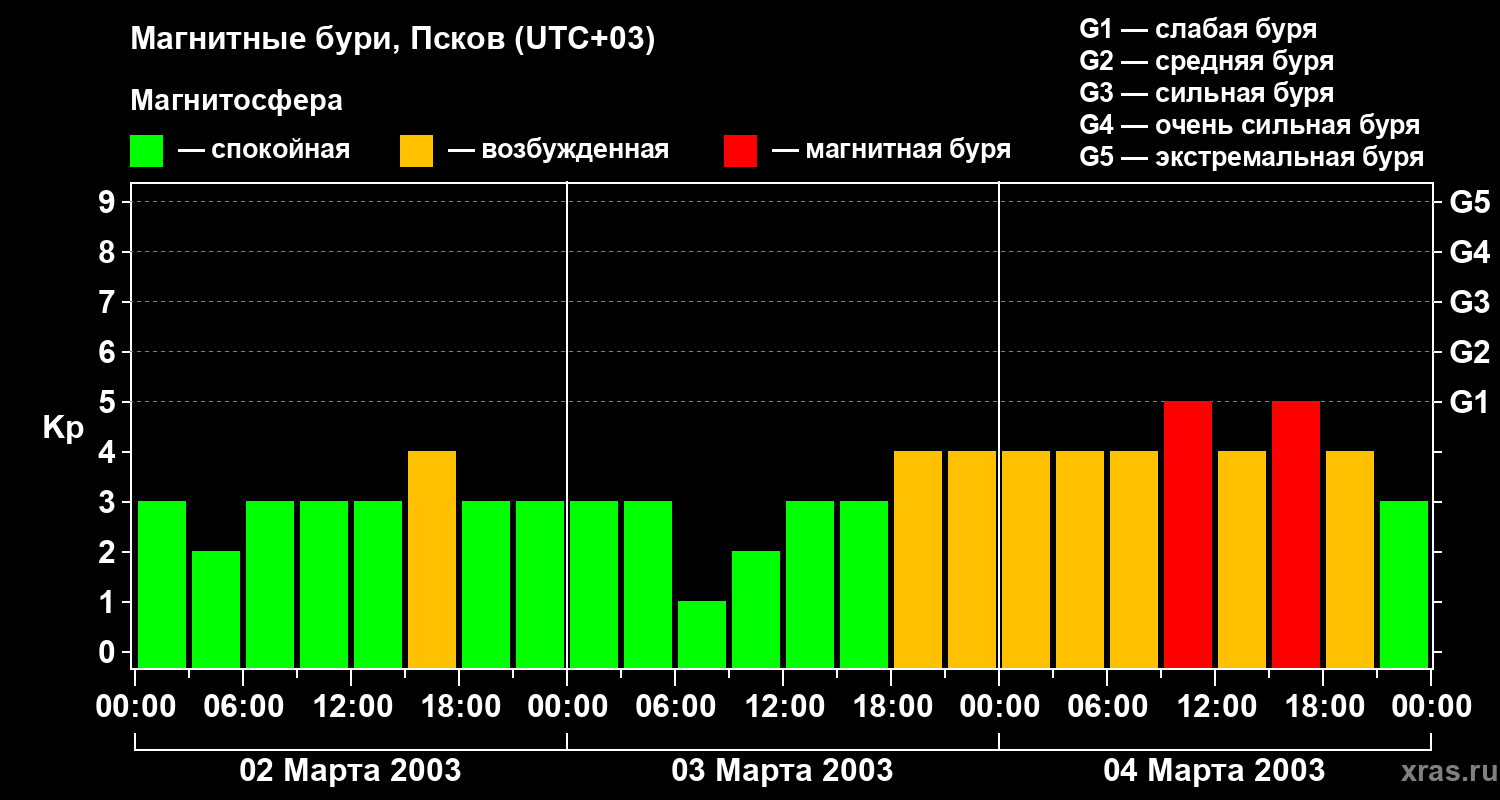Click 'G5 — экстремальная буря' legend line
Image resolution: width=1500 pixels, height=800 pixels.
(x=1252, y=157)
